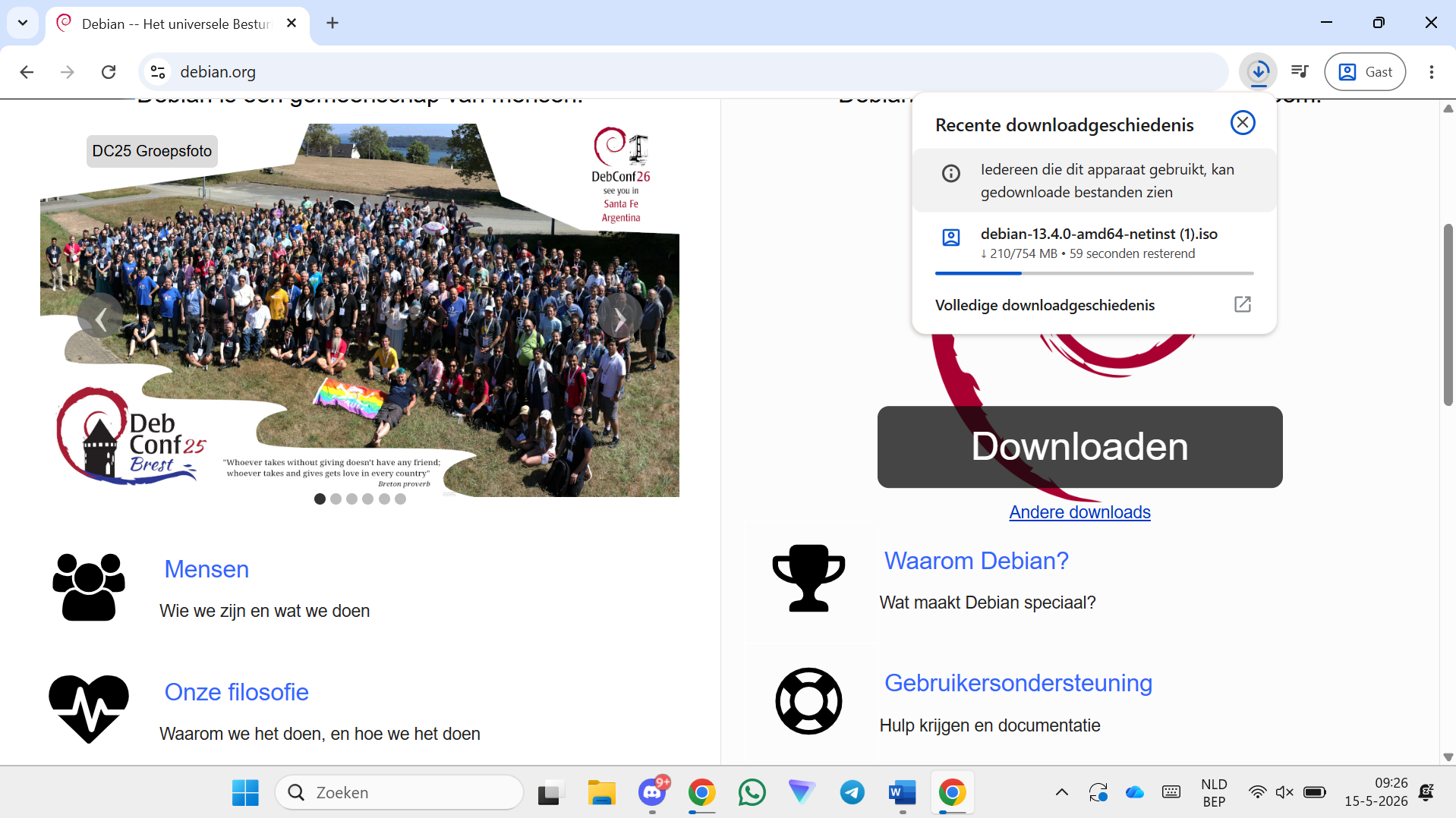Click the big Downloaden button
Screen dimensions: 1456x818
(1079, 447)
